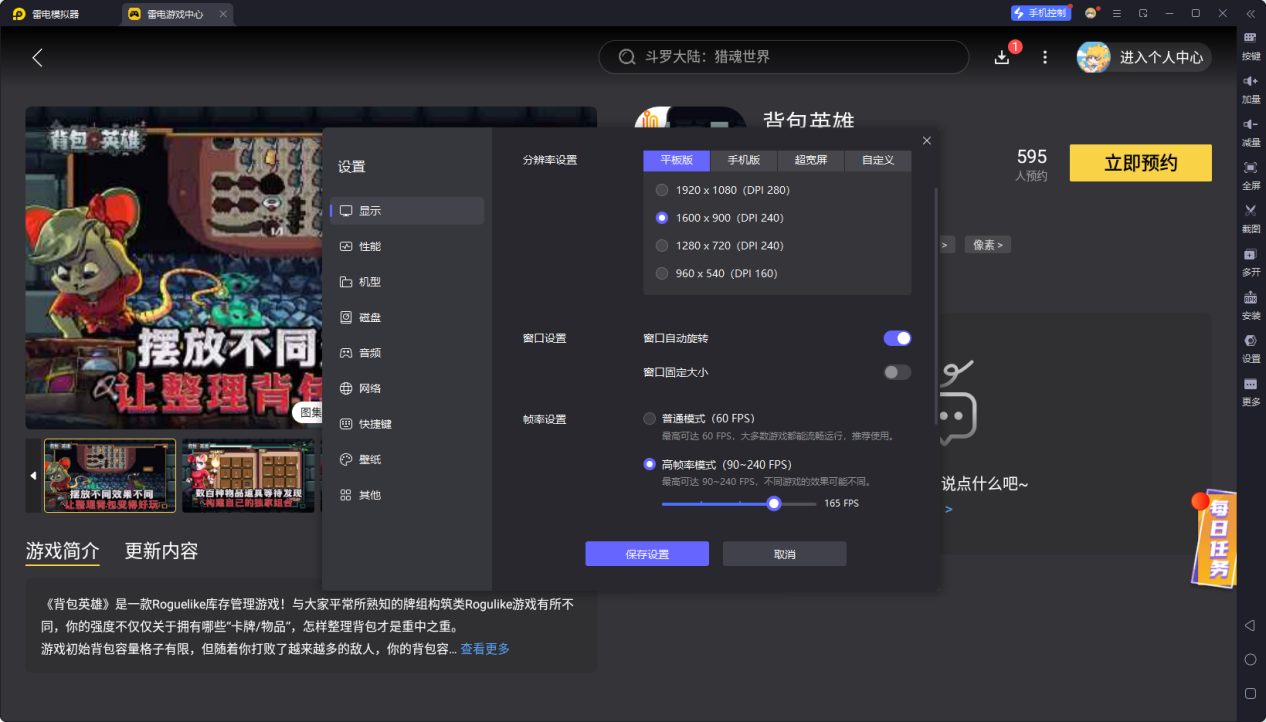Toggle 窗口自动旋转 switch off
This screenshot has width=1266, height=722.
(x=897, y=339)
